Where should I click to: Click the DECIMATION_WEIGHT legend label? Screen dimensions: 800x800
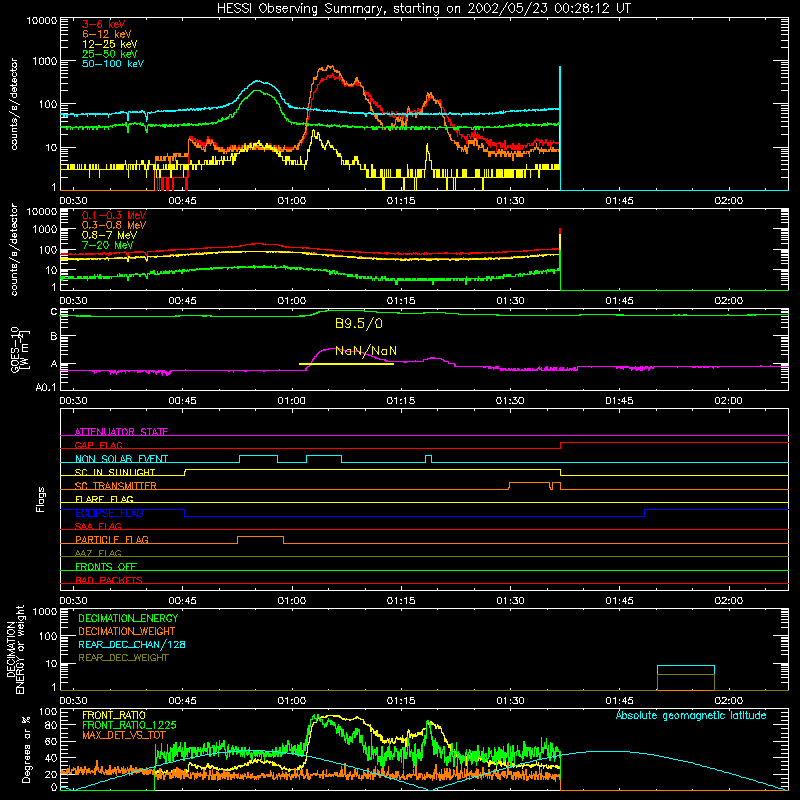(127, 631)
